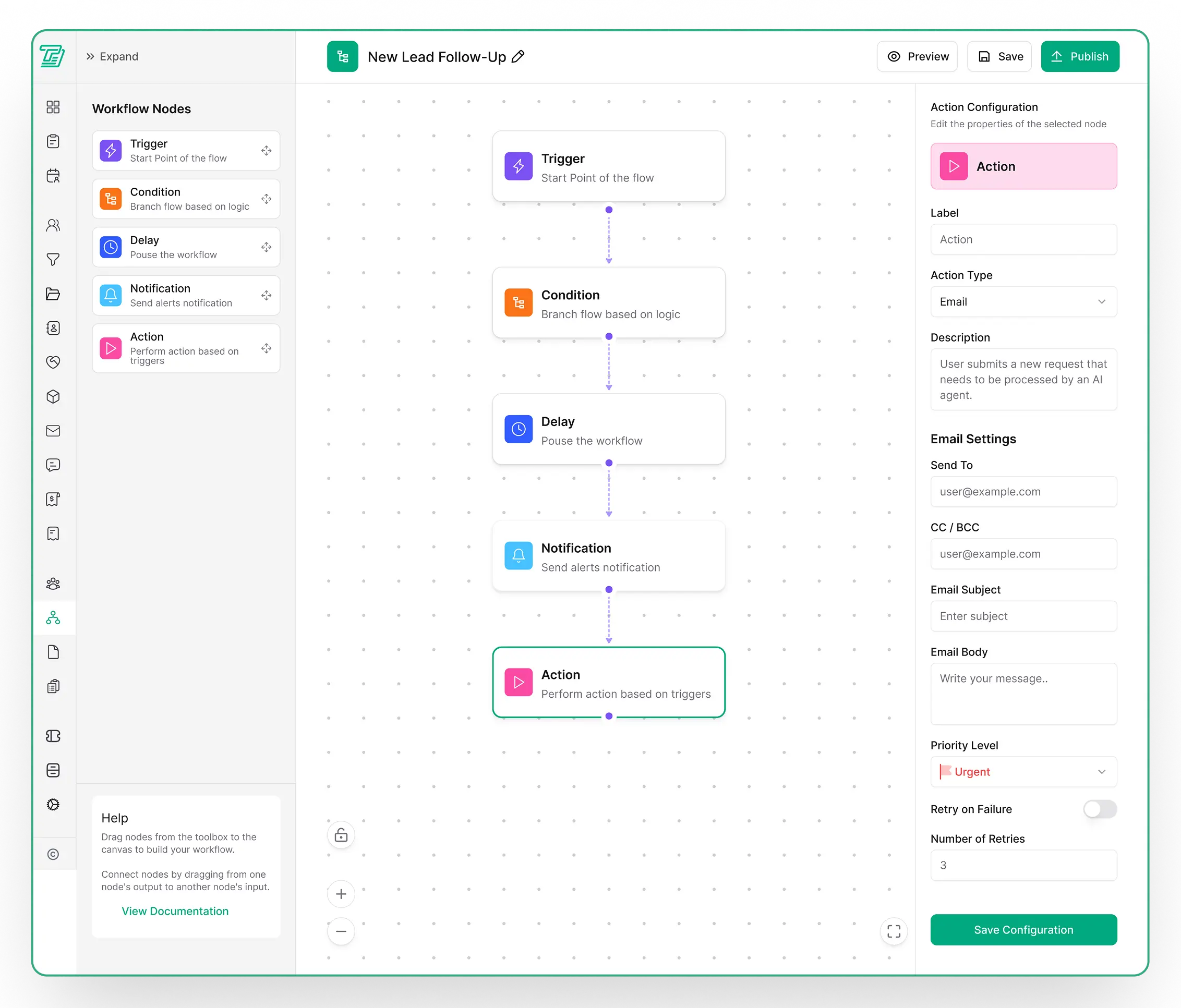This screenshot has height=1008, width=1181.
Task: Select the Trigger item in Workflow Nodes
Action: (x=186, y=150)
